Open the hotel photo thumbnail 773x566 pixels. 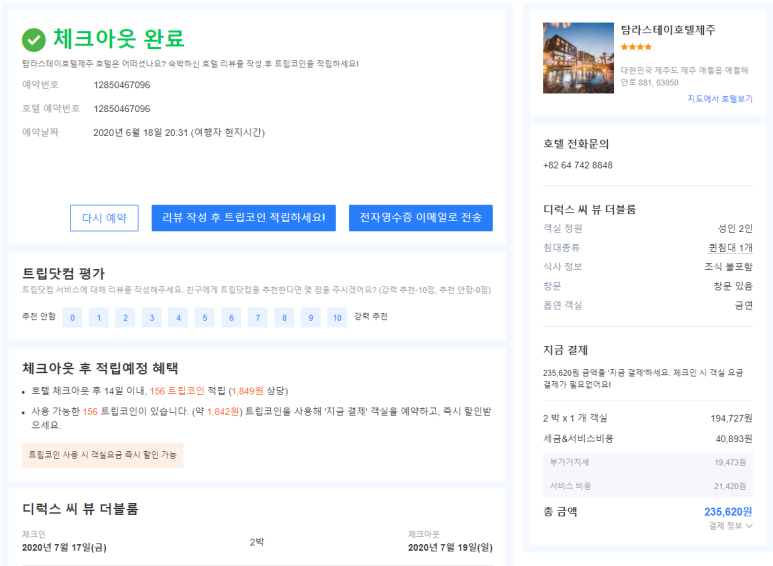point(578,58)
